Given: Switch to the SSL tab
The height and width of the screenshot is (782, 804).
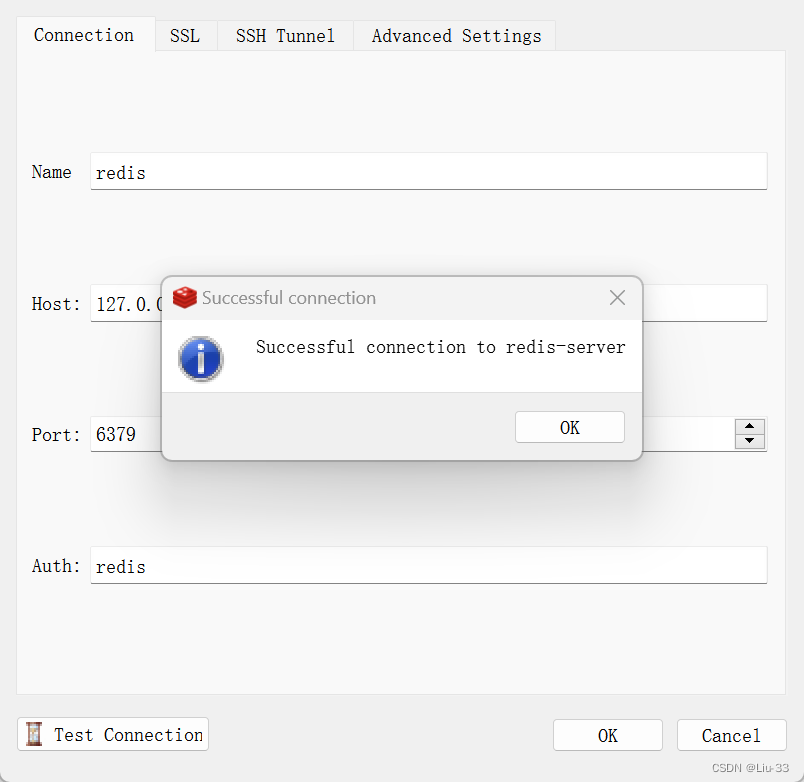Looking at the screenshot, I should pos(185,35).
